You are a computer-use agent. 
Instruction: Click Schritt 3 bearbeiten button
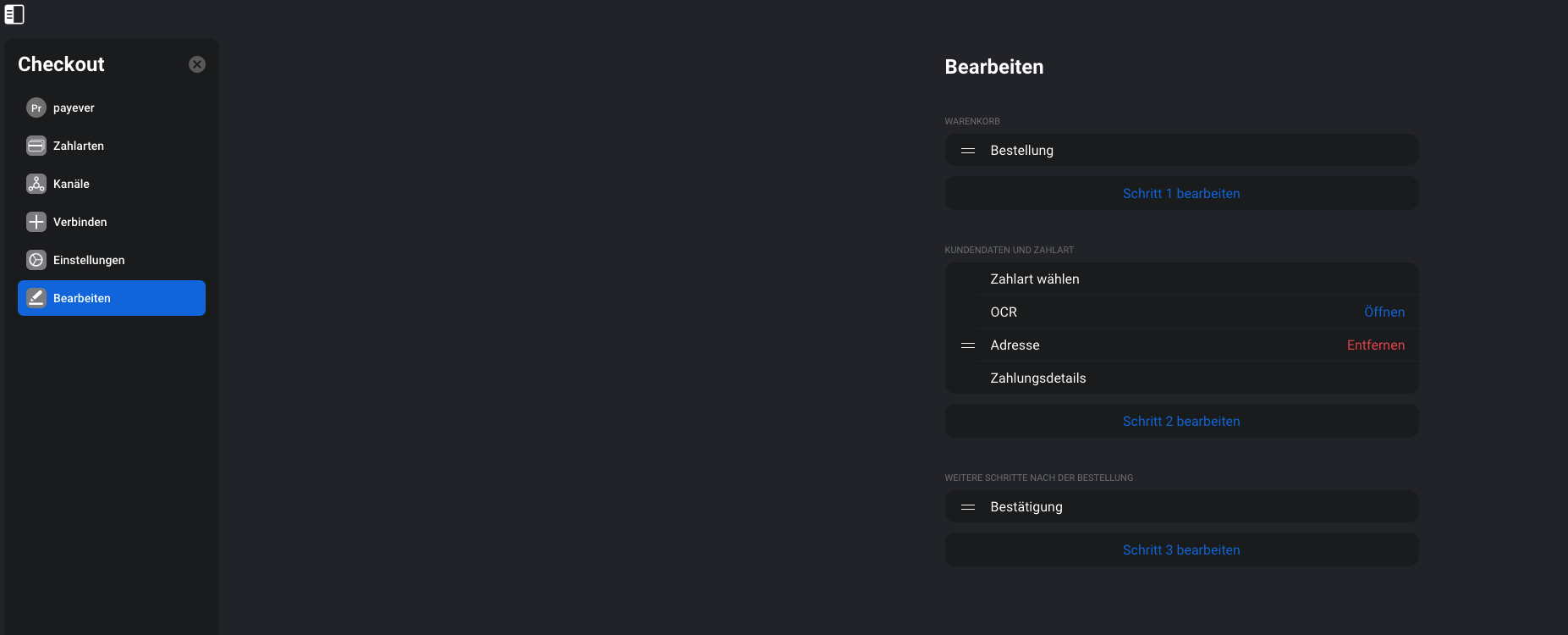point(1181,549)
